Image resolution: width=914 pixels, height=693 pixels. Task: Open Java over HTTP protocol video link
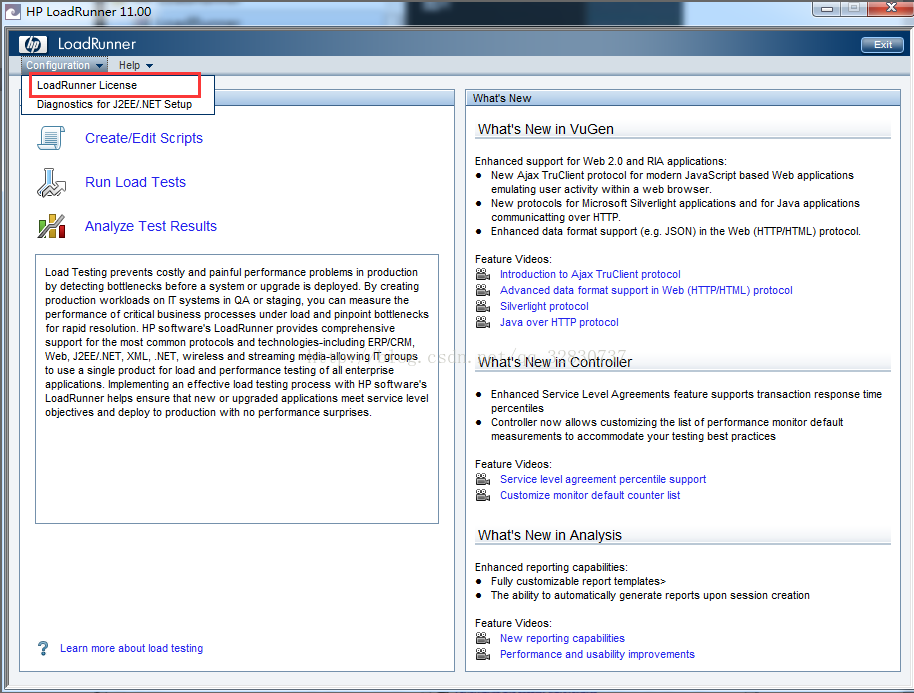(559, 322)
